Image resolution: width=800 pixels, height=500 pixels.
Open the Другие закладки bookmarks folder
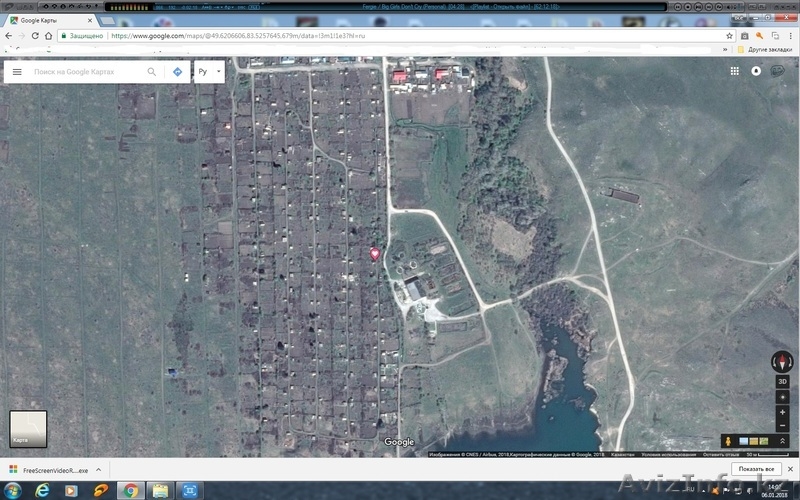point(768,48)
